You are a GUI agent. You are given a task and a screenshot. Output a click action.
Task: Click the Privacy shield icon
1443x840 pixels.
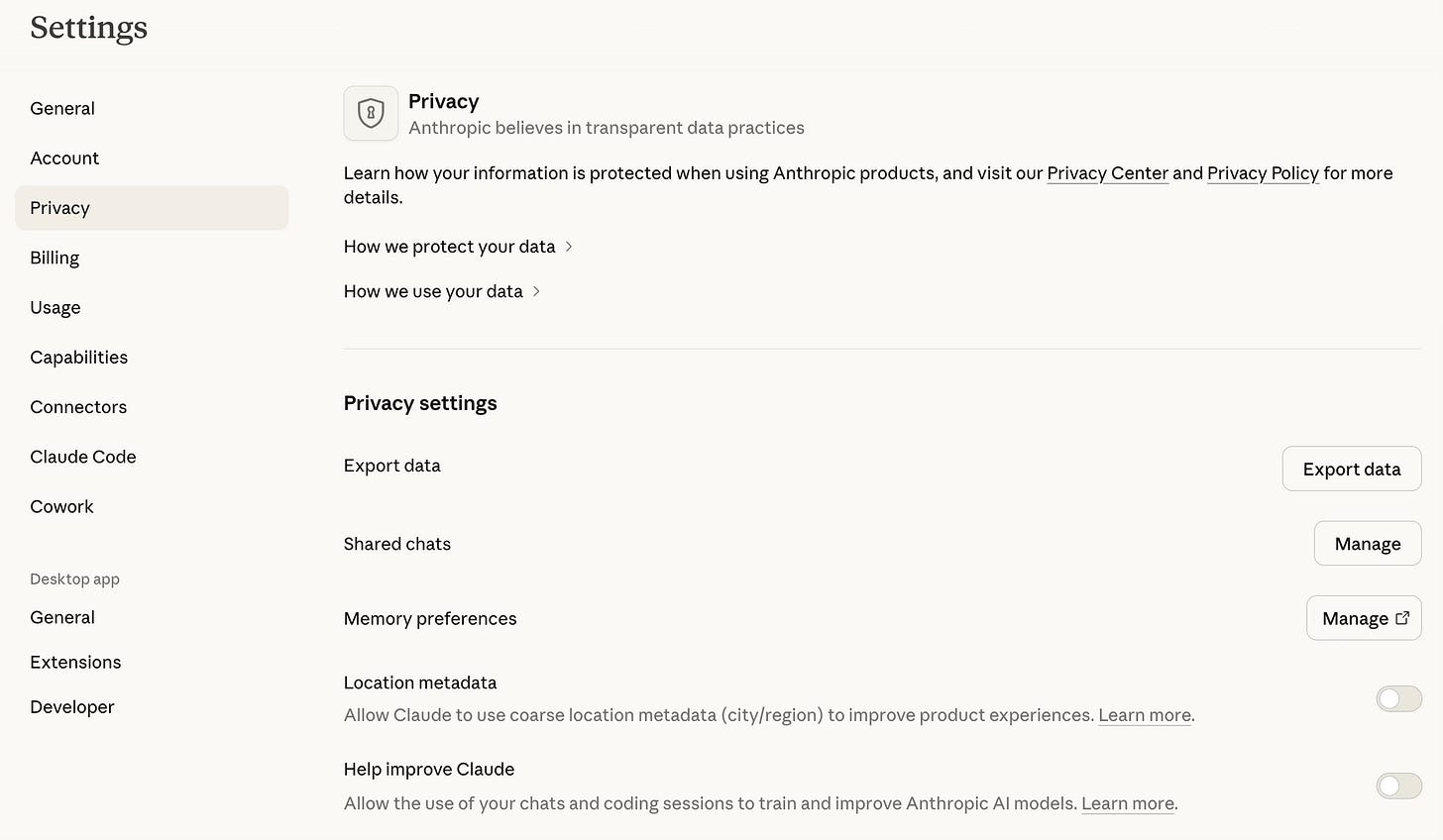[371, 113]
